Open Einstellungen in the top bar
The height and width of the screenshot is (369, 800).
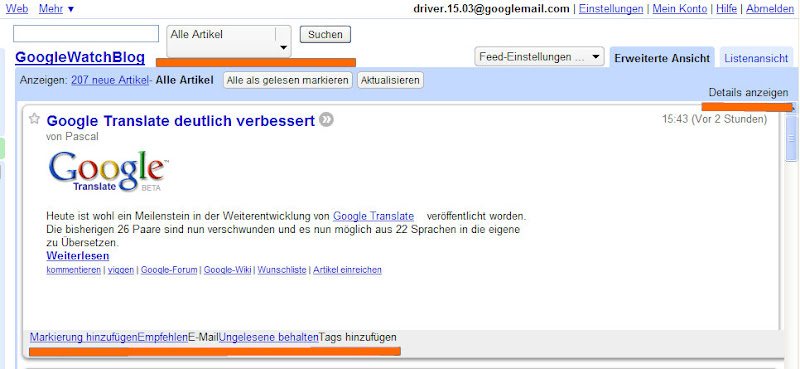pos(611,9)
